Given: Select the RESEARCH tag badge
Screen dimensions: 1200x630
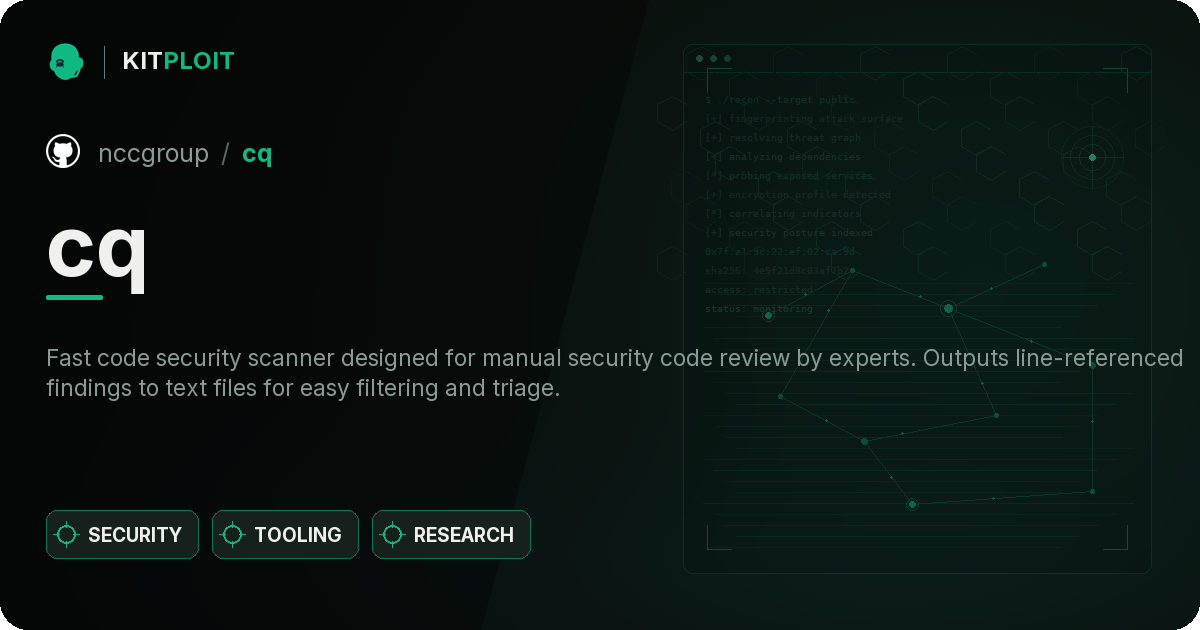Looking at the screenshot, I should pos(451,535).
